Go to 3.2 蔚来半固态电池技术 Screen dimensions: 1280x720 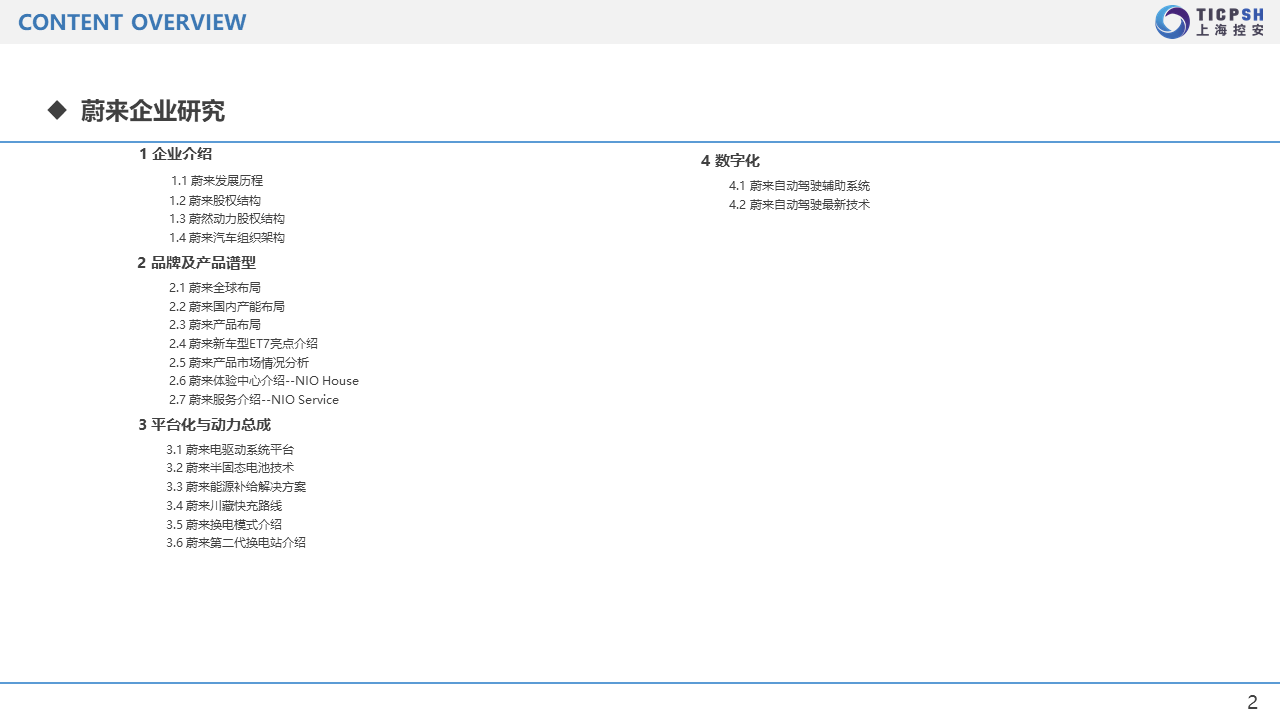(230, 468)
